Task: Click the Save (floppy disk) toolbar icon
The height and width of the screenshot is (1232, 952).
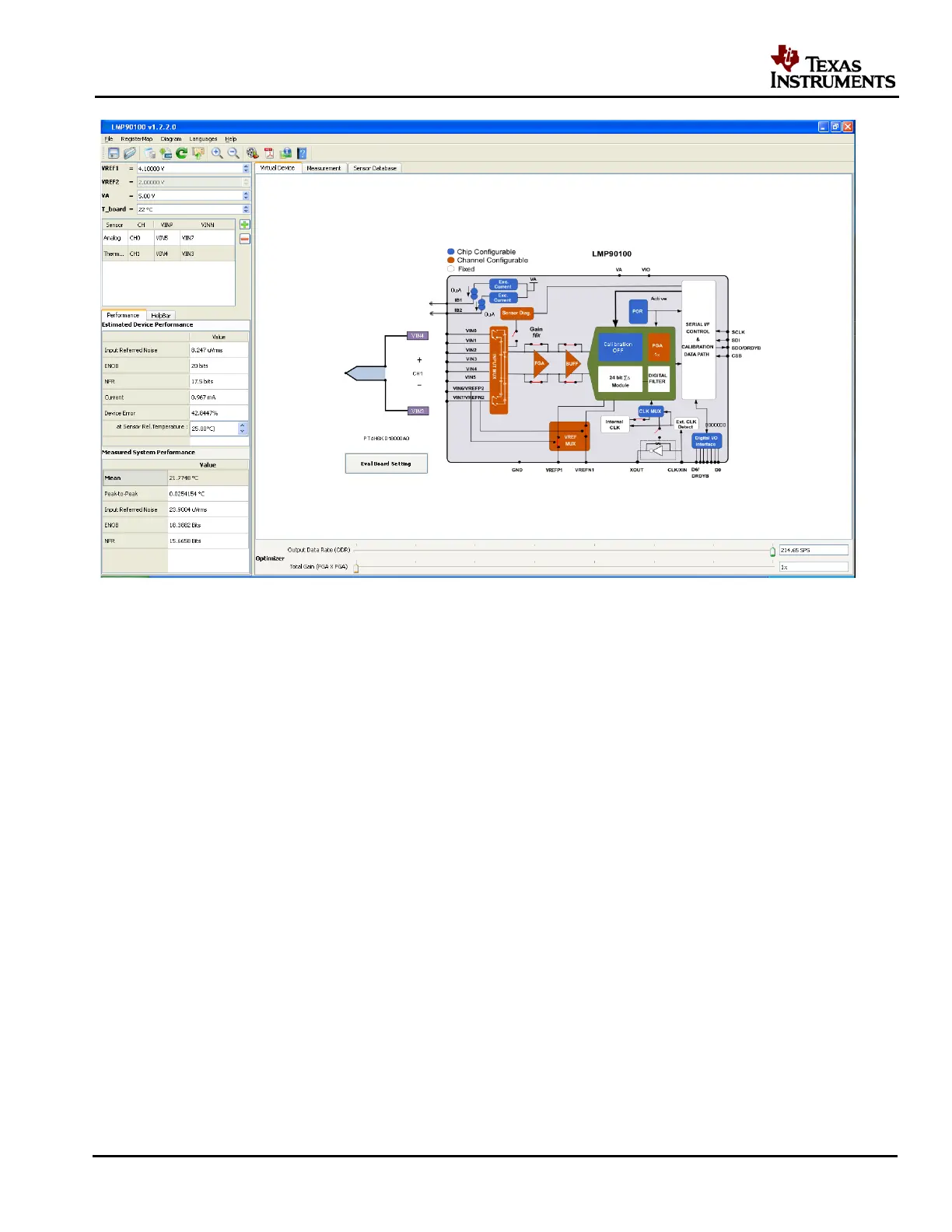Action: [x=114, y=153]
